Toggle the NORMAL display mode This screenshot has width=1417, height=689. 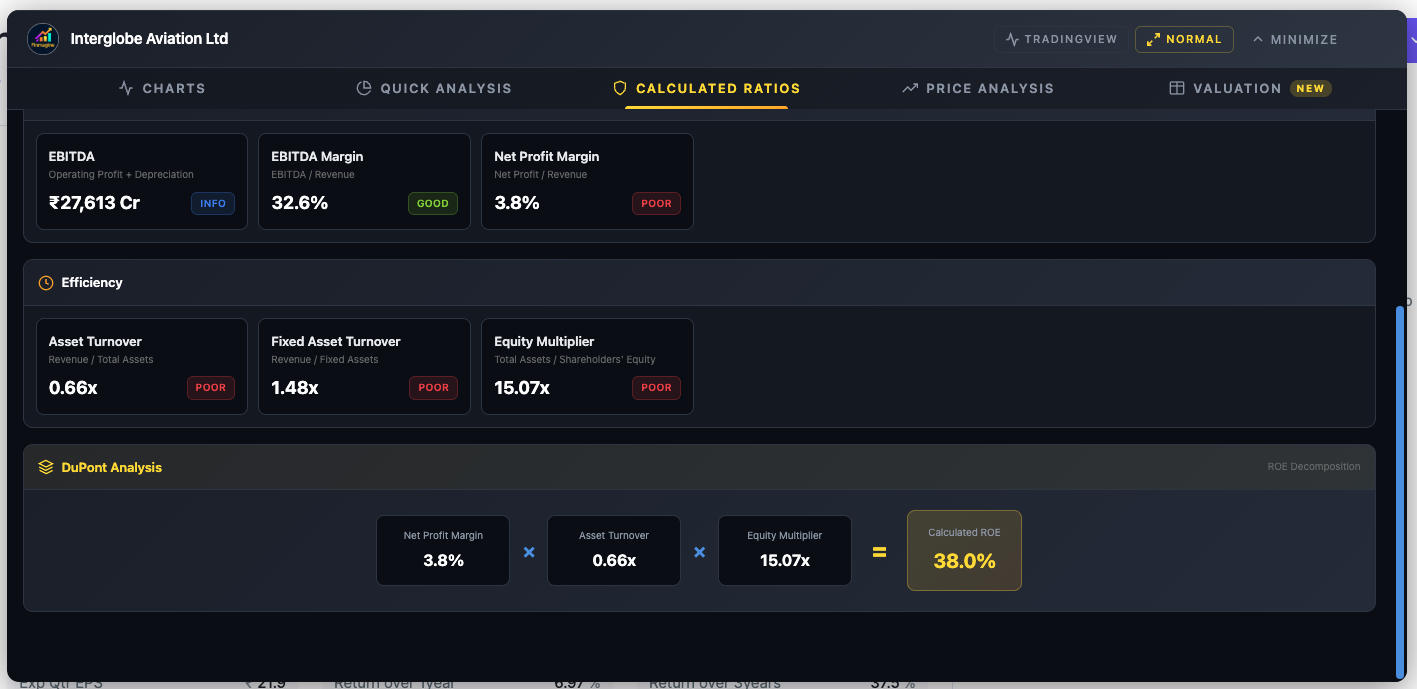click(1184, 39)
